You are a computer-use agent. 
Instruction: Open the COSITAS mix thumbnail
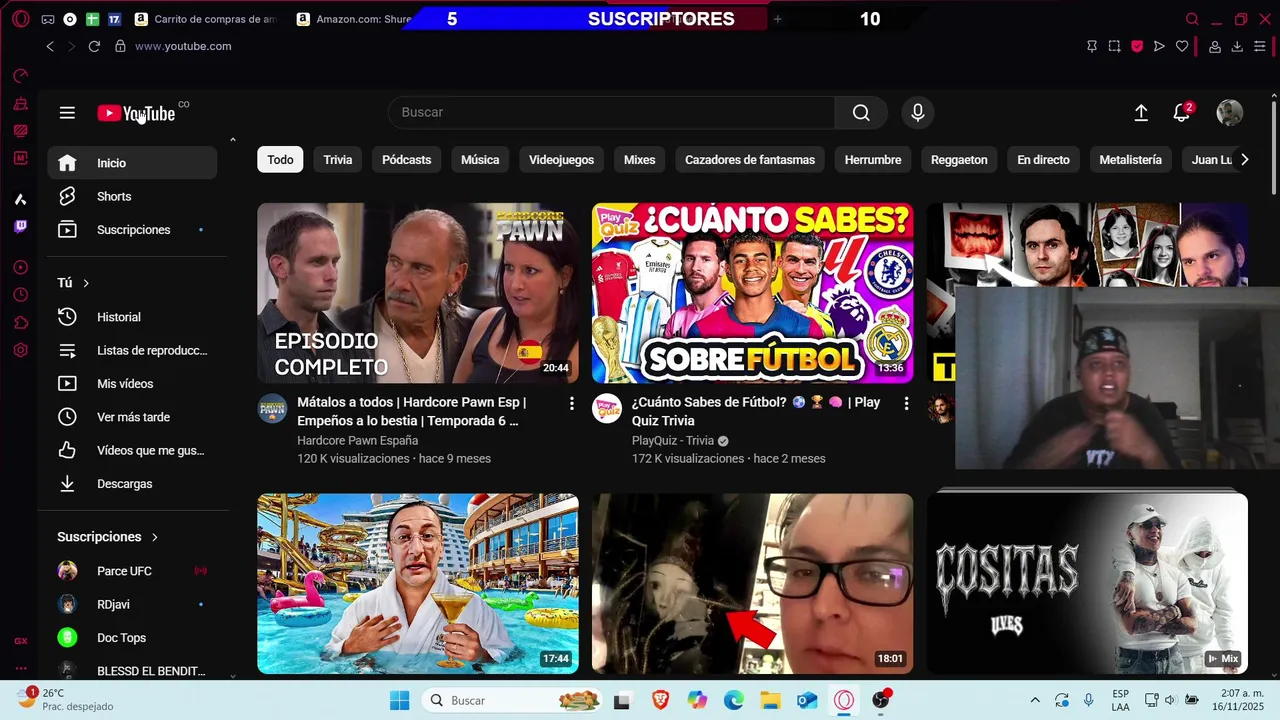coord(1087,583)
